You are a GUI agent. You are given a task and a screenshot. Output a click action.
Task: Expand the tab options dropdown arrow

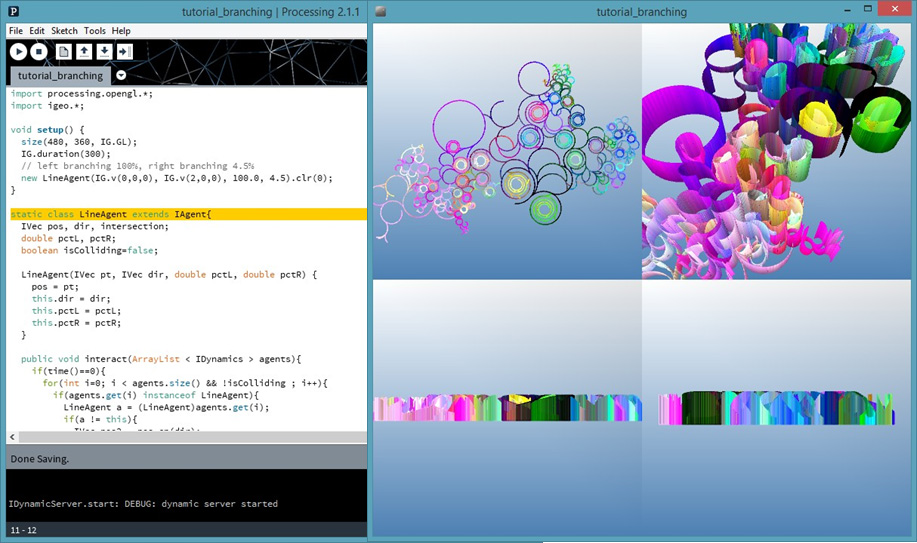(x=121, y=75)
